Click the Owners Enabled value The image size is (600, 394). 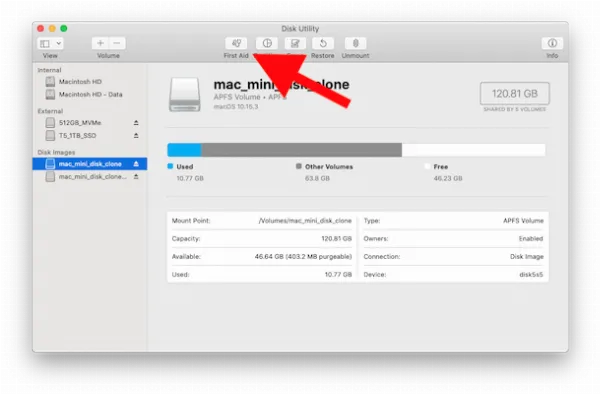(x=531, y=238)
